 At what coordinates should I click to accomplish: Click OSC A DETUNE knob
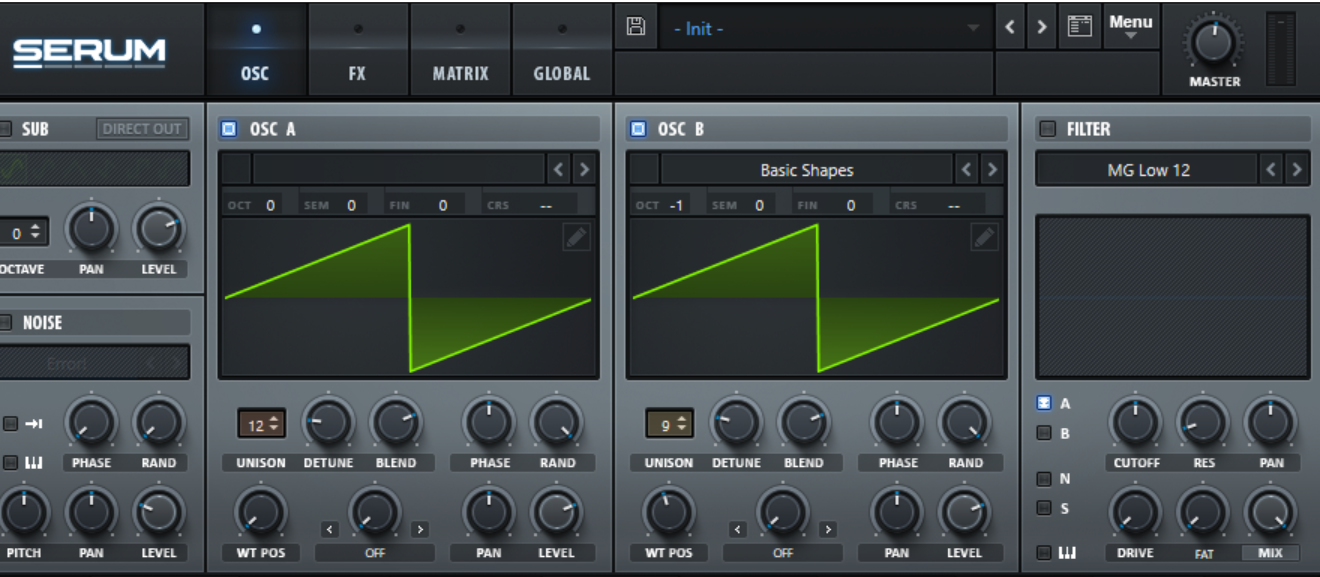328,422
